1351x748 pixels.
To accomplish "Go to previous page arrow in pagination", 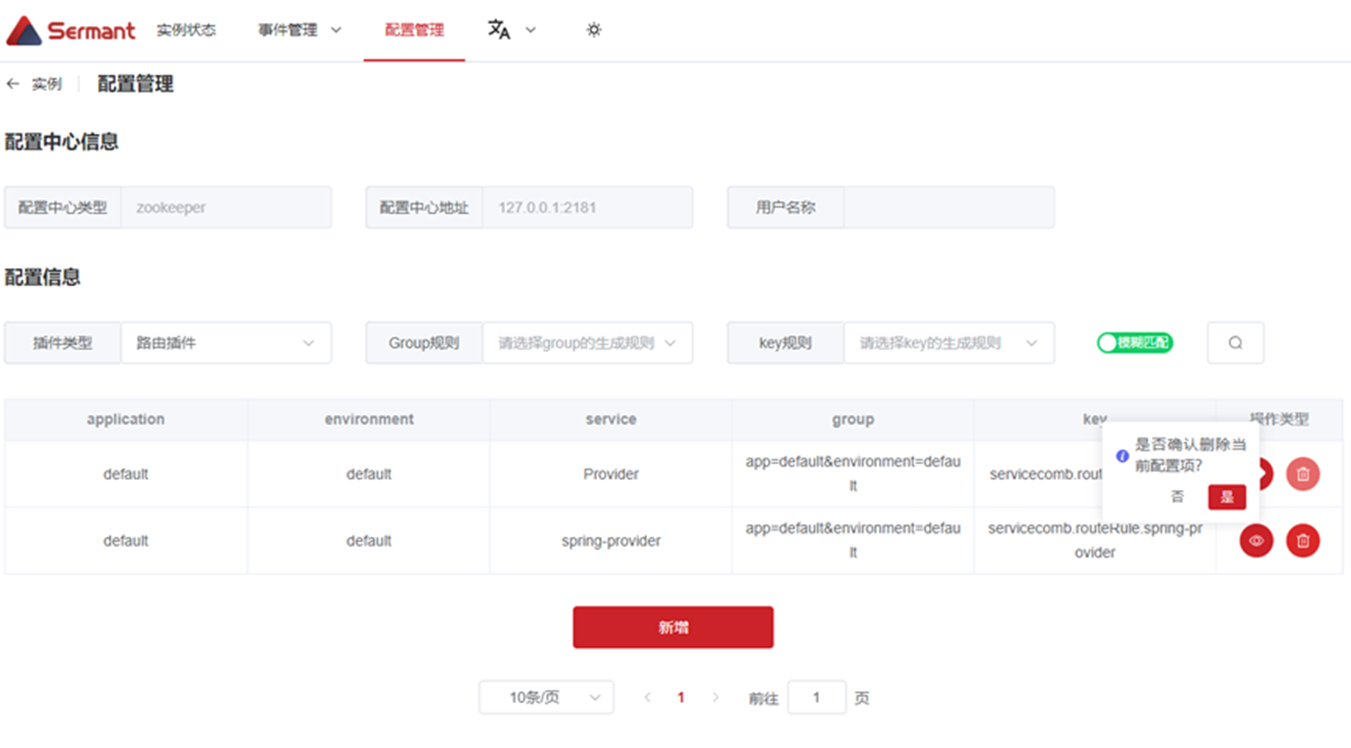I will (x=648, y=698).
